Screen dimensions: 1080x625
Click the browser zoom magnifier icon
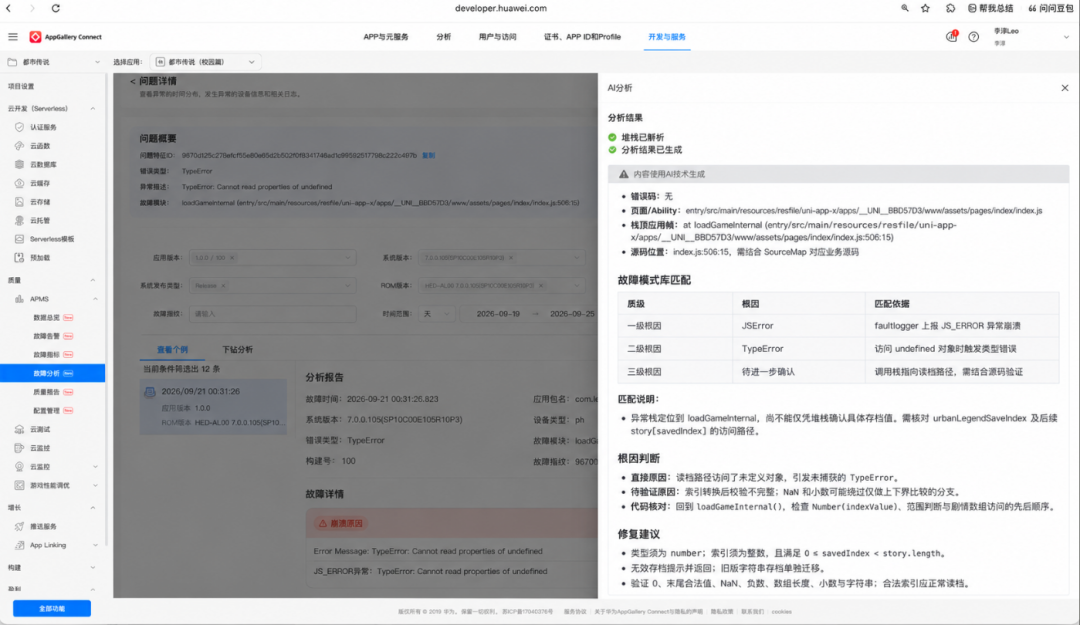pos(905,8)
